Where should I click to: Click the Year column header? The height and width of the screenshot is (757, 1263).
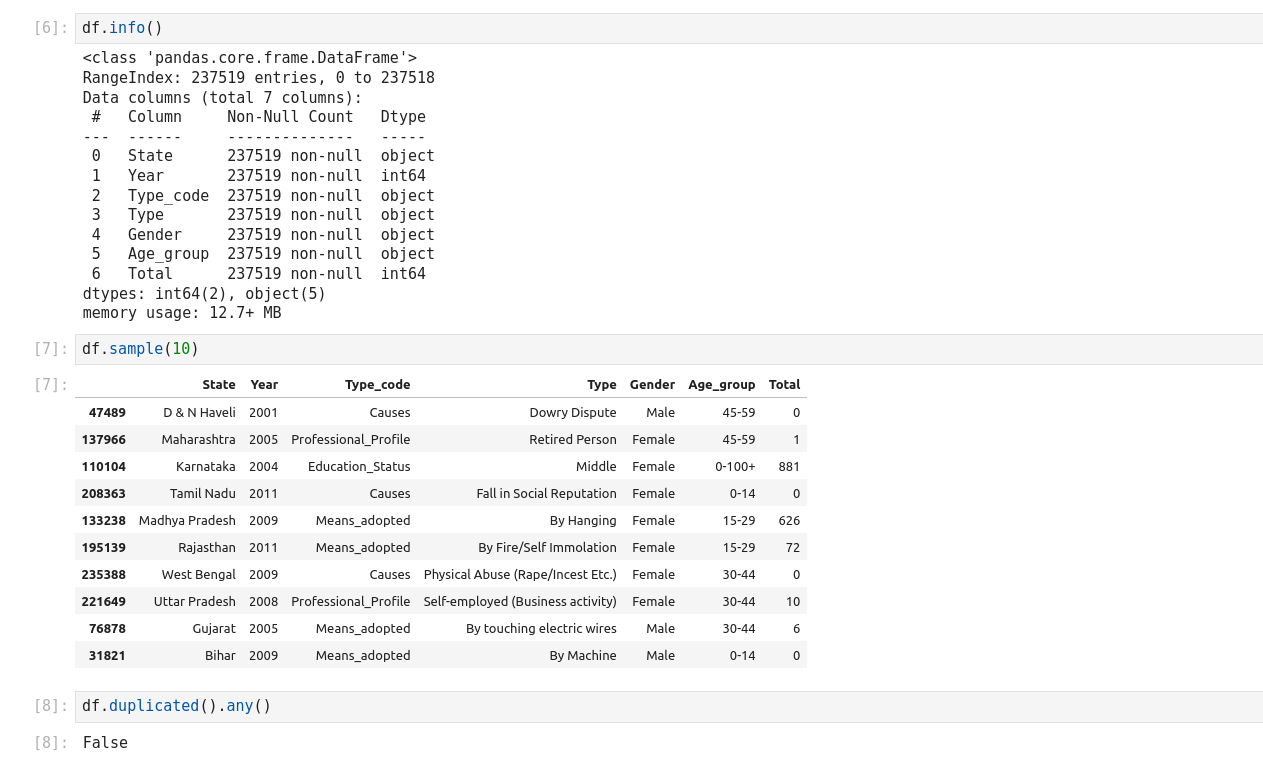point(264,384)
